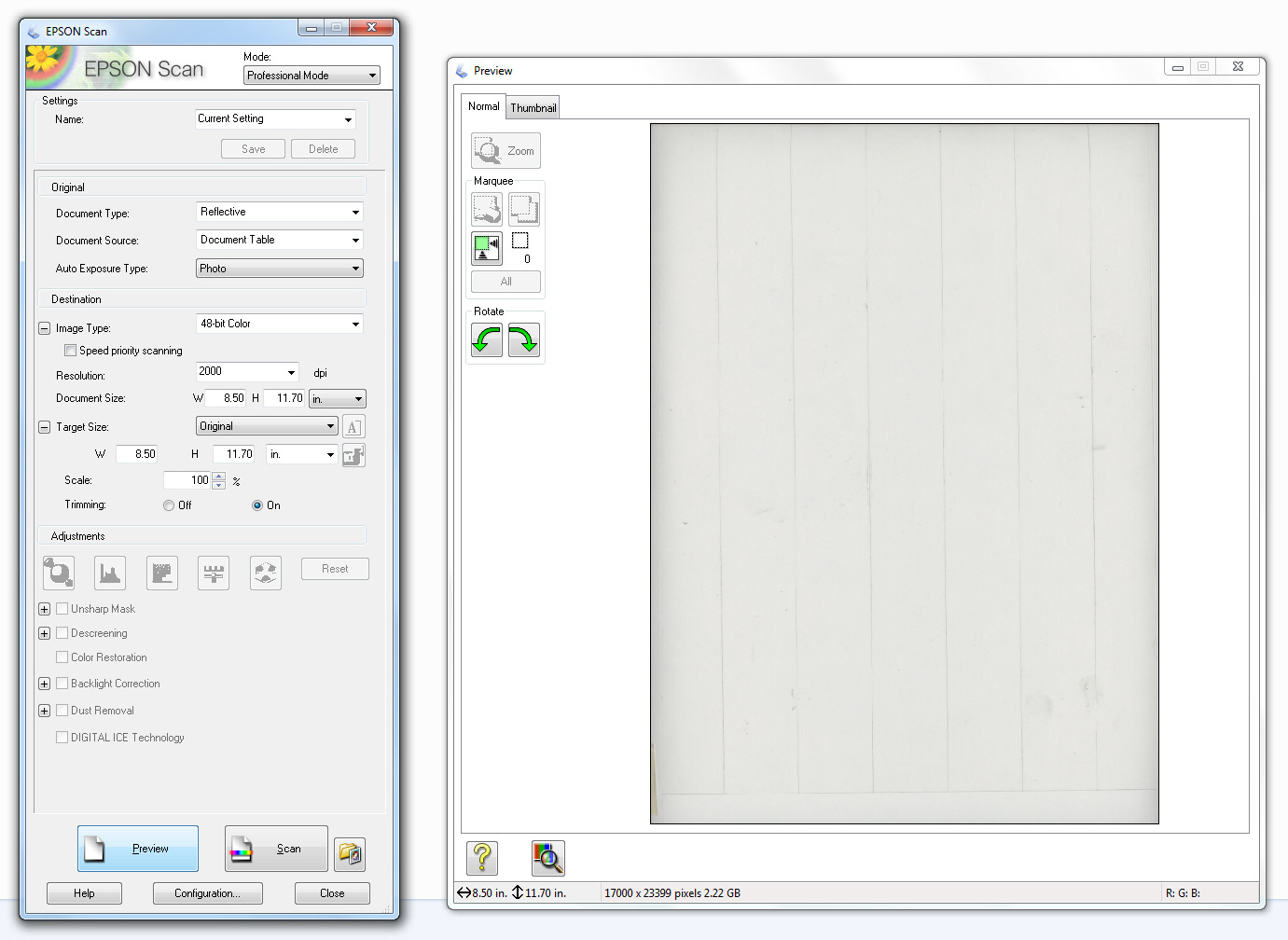This screenshot has width=1288, height=940.
Task: Open the Histogram Adjustment icon
Action: pyautogui.click(x=110, y=573)
